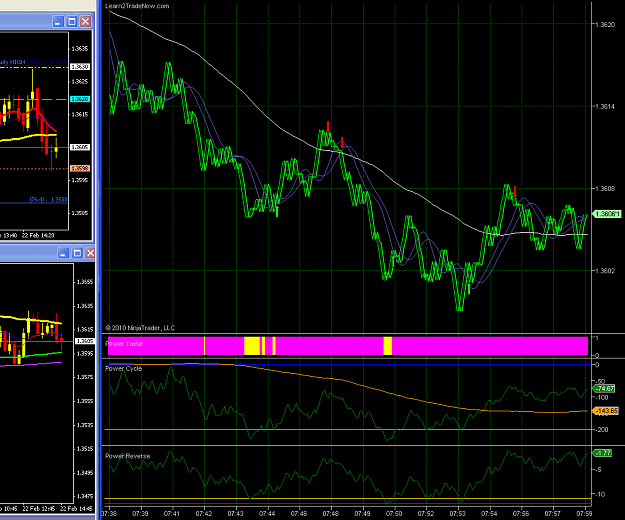The height and width of the screenshot is (520, 625).
Task: Click the 1.3608 main chart price label
Action: pos(605,188)
